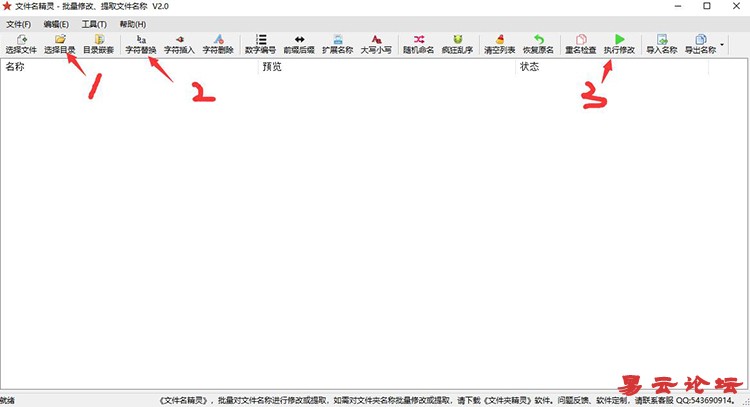This screenshot has width=750, height=407.
Task: Minimize the 文件名精灵 window
Action: [x=678, y=6]
